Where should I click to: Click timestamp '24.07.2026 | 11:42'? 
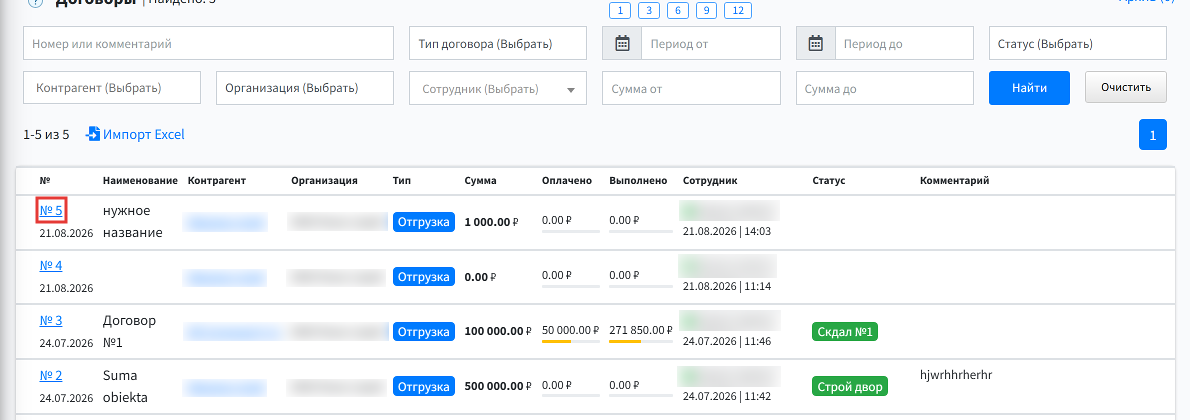[x=727, y=396]
